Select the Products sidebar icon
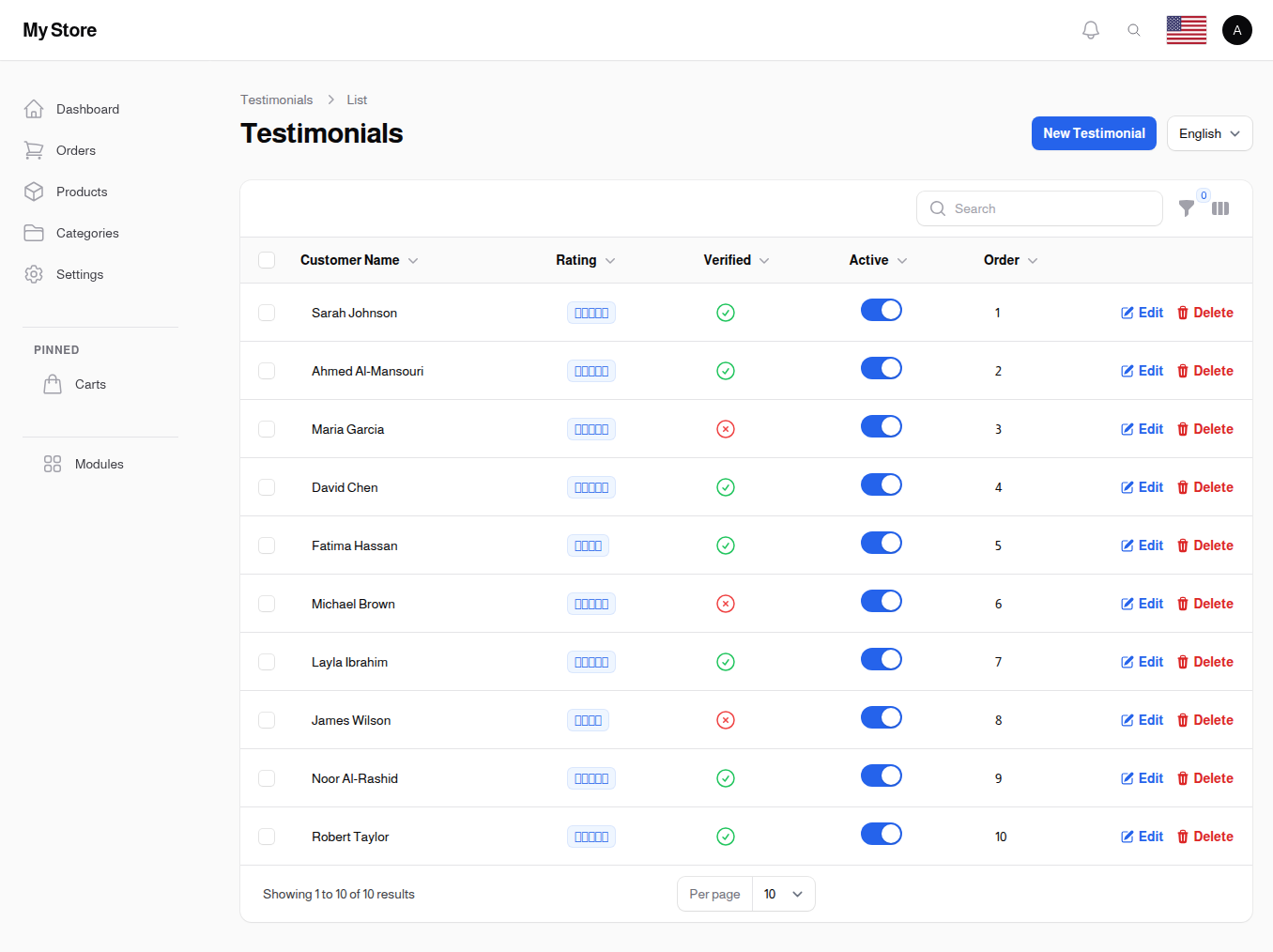The image size is (1273, 952). [x=34, y=192]
